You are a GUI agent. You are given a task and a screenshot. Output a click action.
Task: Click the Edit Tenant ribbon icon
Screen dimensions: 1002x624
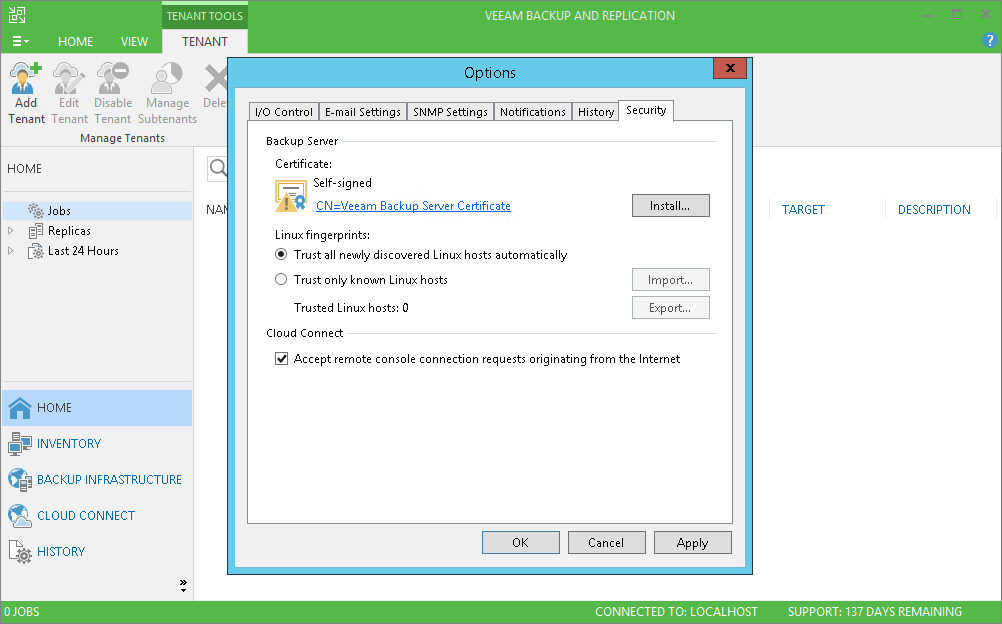coord(68,77)
